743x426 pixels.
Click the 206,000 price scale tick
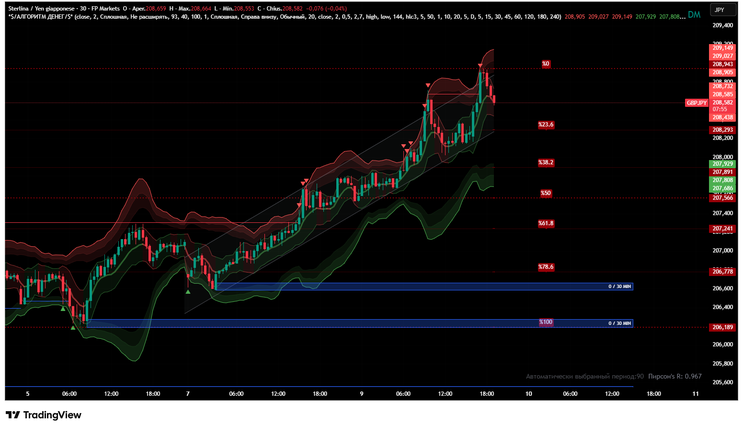(722, 344)
